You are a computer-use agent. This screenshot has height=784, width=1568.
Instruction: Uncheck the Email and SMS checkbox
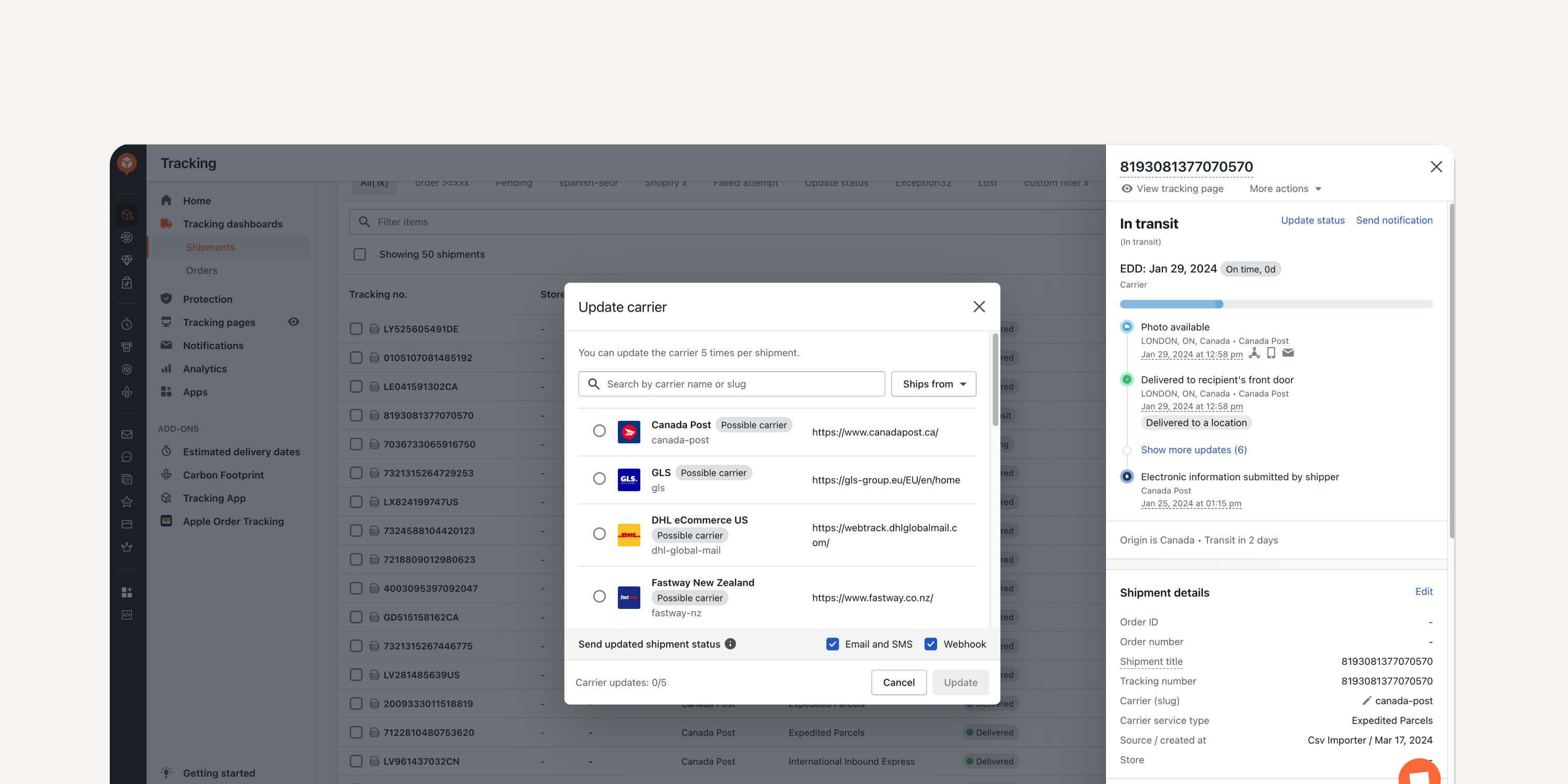[832, 644]
